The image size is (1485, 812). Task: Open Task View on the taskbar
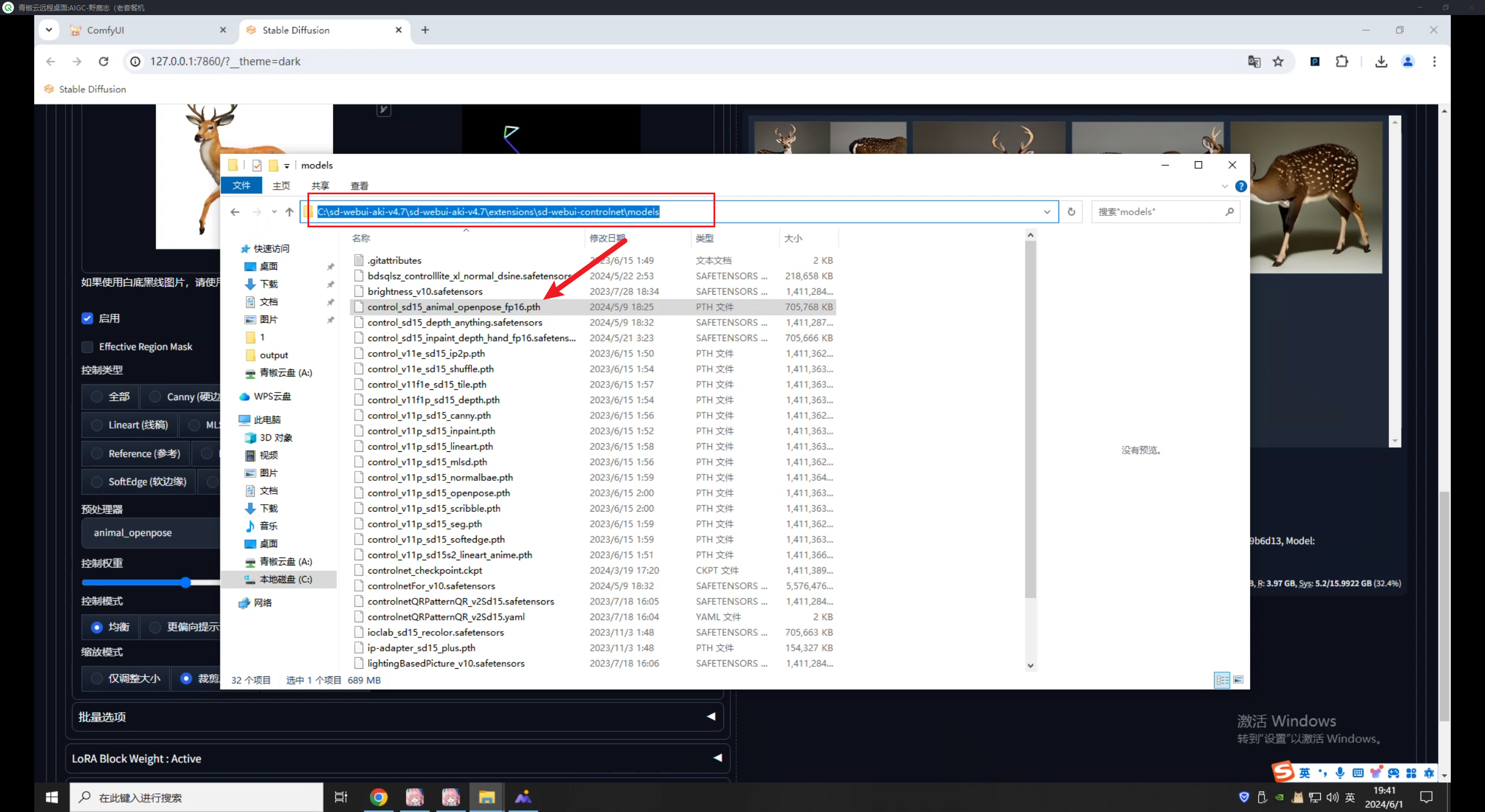click(x=341, y=797)
